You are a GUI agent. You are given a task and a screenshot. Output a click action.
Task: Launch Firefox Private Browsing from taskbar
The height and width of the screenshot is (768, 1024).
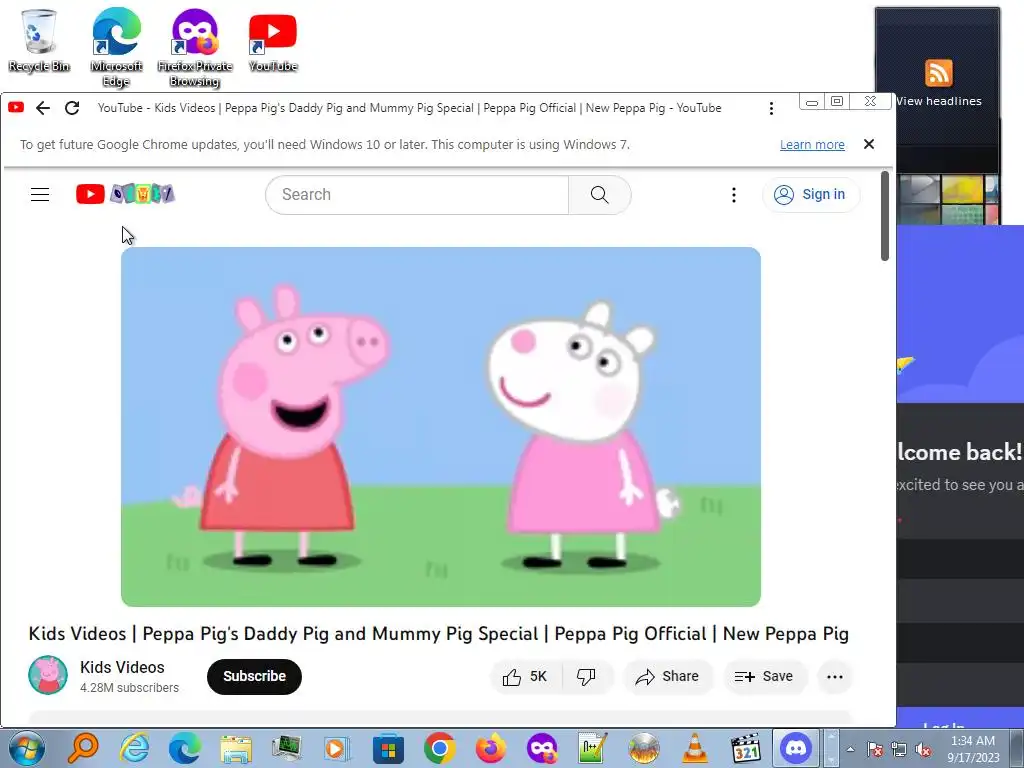[x=541, y=748]
